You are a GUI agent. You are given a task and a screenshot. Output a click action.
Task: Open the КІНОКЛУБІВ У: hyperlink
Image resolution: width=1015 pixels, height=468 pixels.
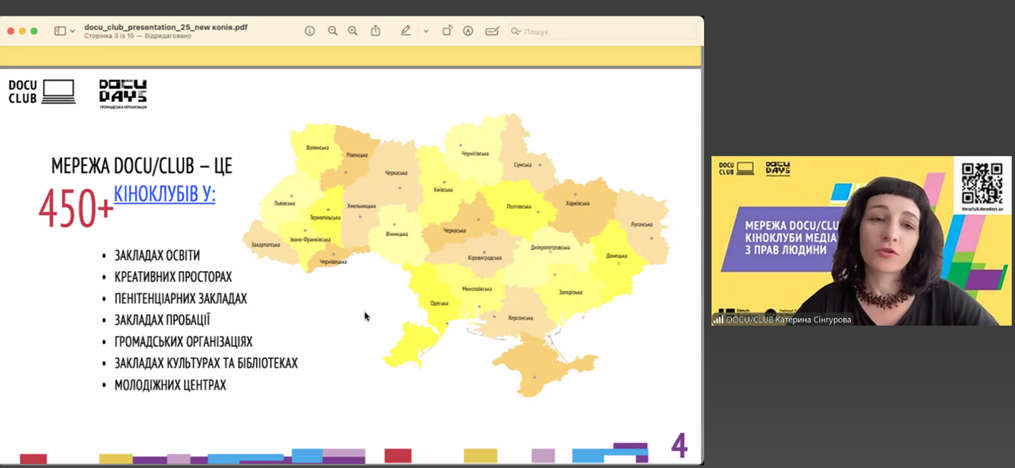[x=164, y=193]
